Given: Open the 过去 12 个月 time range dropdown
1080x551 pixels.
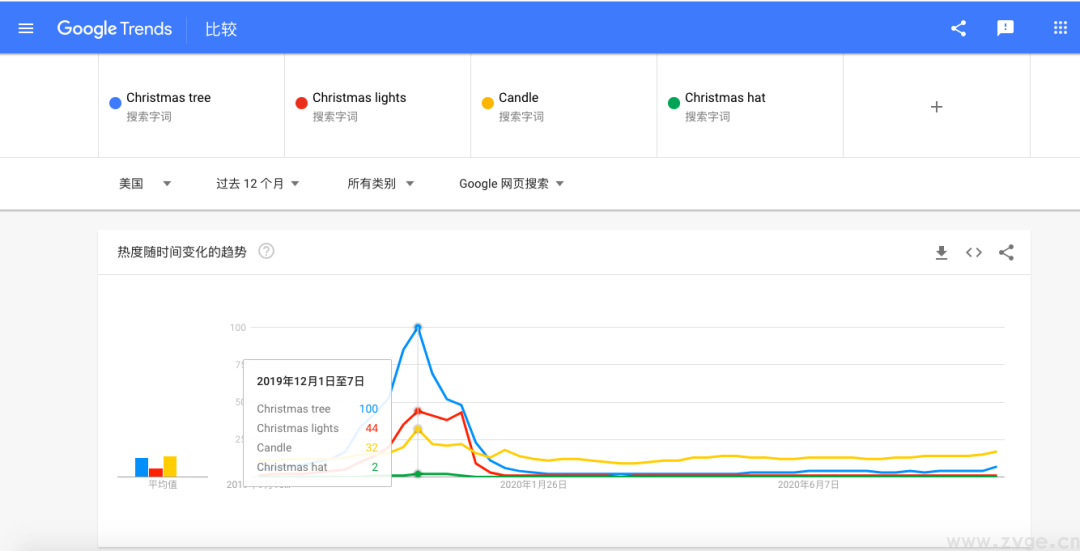Looking at the screenshot, I should point(258,184).
